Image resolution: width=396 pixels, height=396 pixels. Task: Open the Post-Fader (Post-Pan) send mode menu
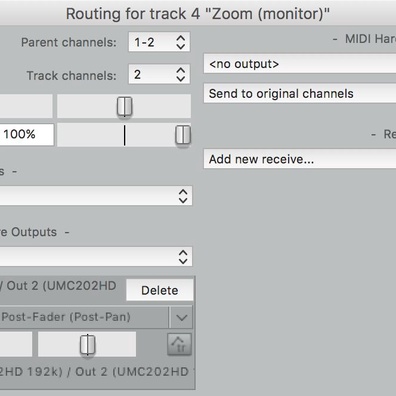click(84, 317)
